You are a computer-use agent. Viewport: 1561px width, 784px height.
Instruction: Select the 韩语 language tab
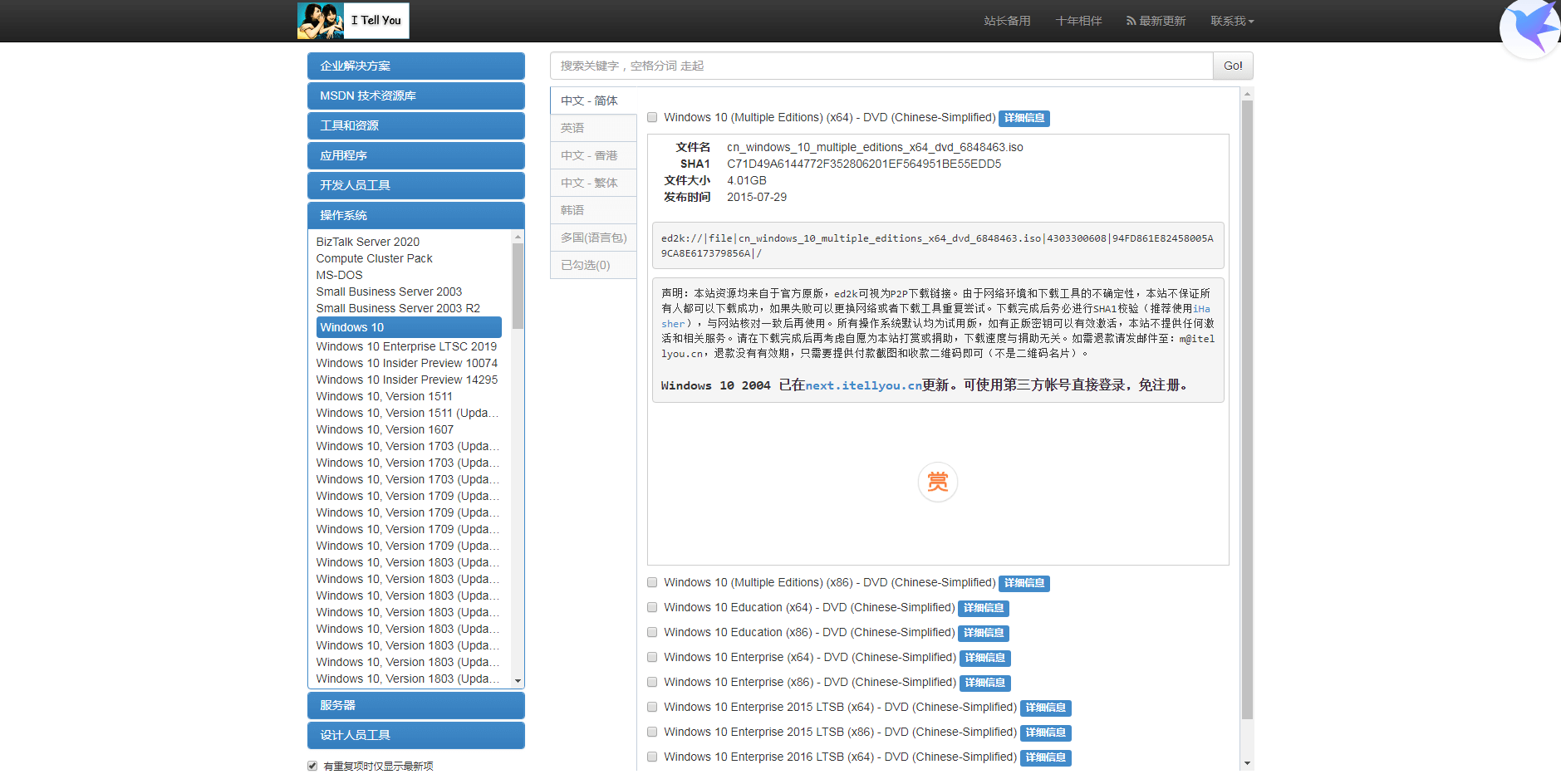[x=593, y=210]
